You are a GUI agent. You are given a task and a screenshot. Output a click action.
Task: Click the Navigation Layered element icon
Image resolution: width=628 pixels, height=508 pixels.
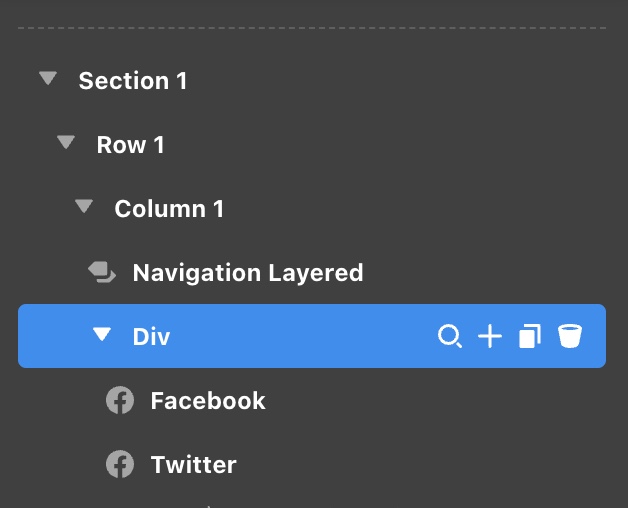[102, 272]
